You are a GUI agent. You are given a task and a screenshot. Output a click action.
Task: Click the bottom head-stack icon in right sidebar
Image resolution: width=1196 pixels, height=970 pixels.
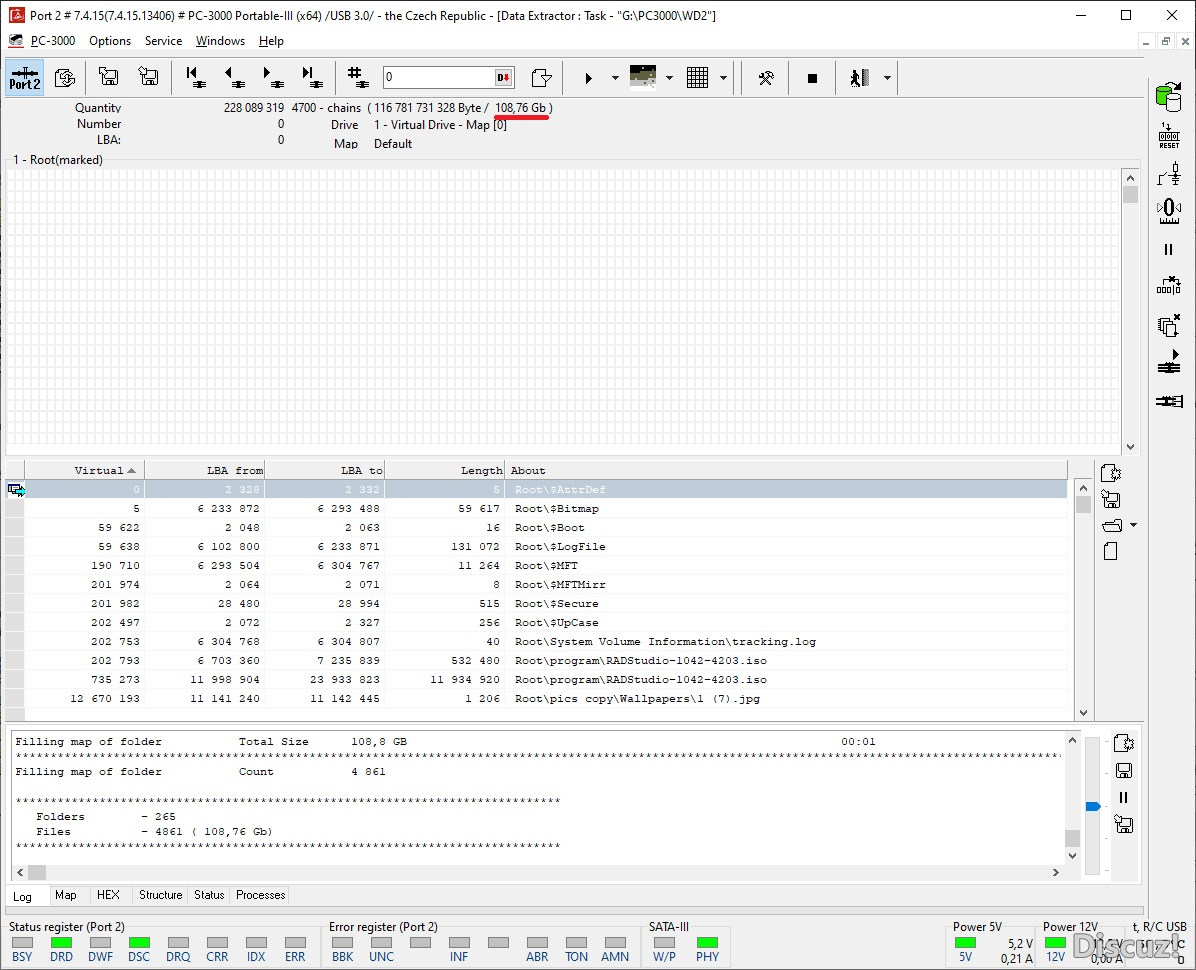[x=1169, y=400]
